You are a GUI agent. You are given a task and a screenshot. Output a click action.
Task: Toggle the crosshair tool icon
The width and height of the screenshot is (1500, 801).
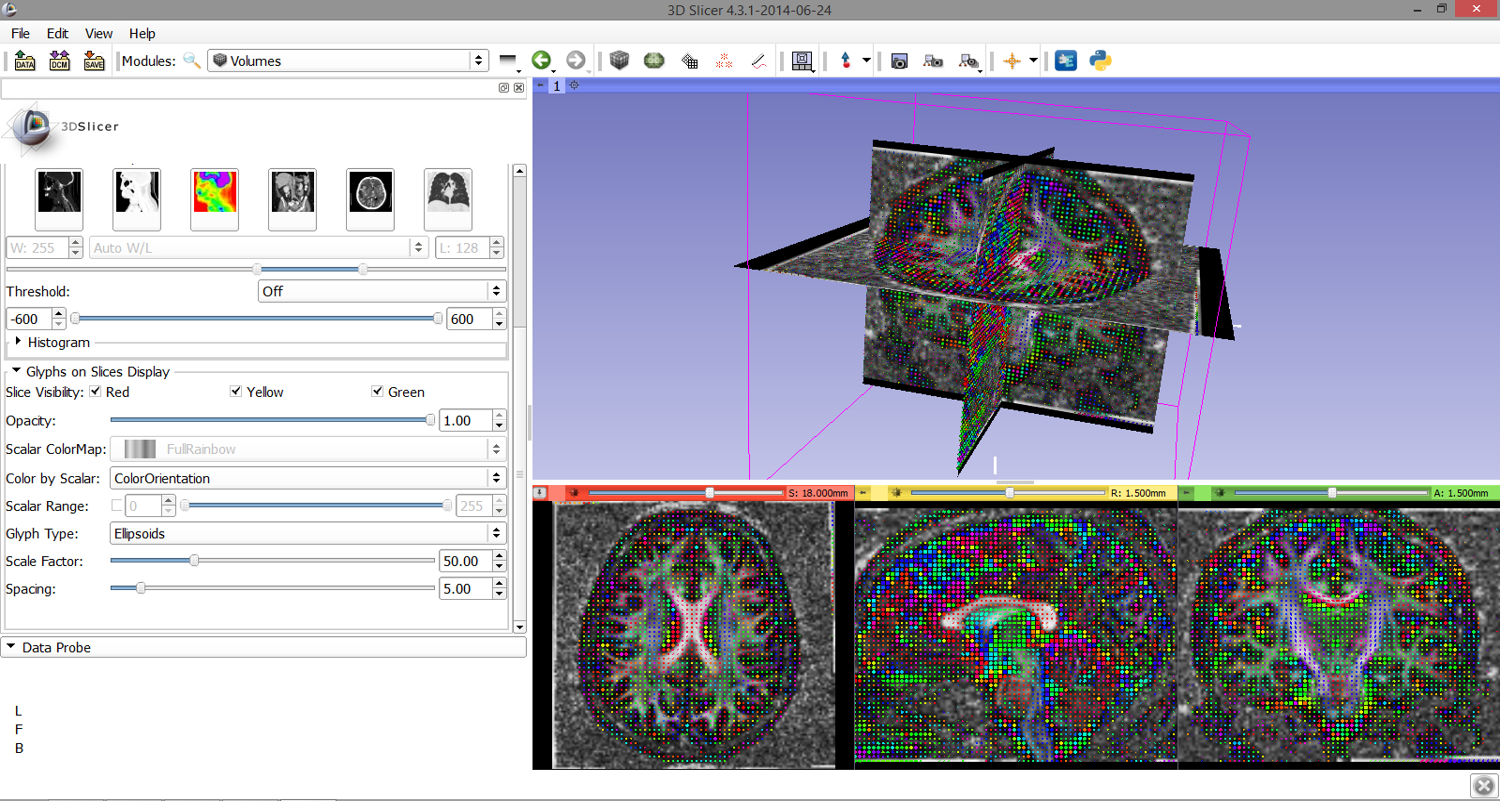pos(1011,61)
